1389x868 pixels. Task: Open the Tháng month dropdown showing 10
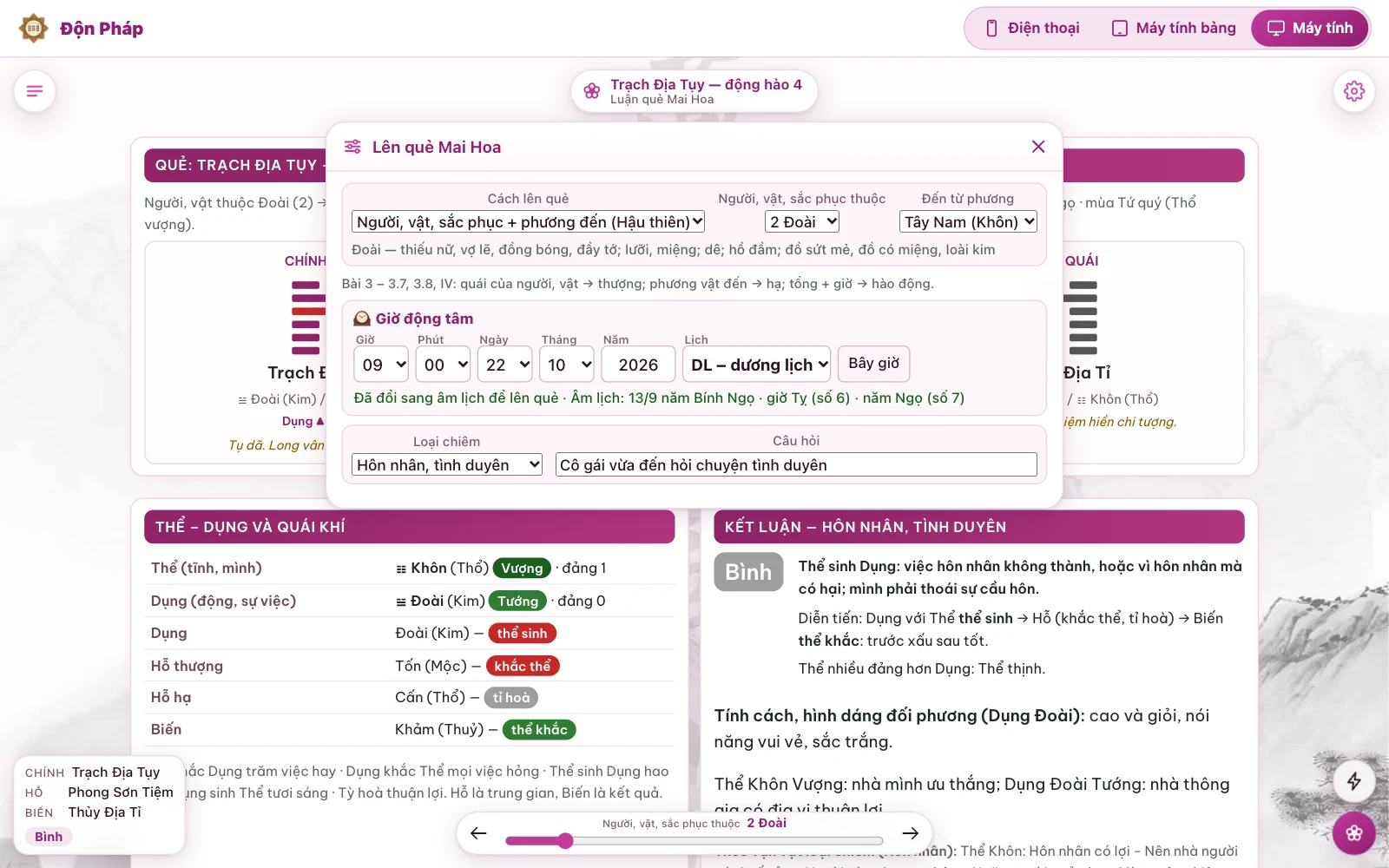pos(567,365)
